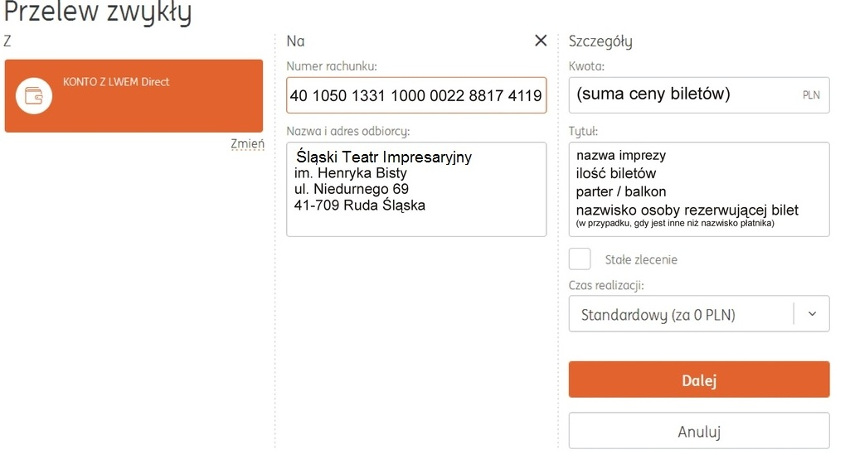This screenshot has width=850, height=469.
Task: Click the Czas realizacji label
Action: pyautogui.click(x=606, y=285)
